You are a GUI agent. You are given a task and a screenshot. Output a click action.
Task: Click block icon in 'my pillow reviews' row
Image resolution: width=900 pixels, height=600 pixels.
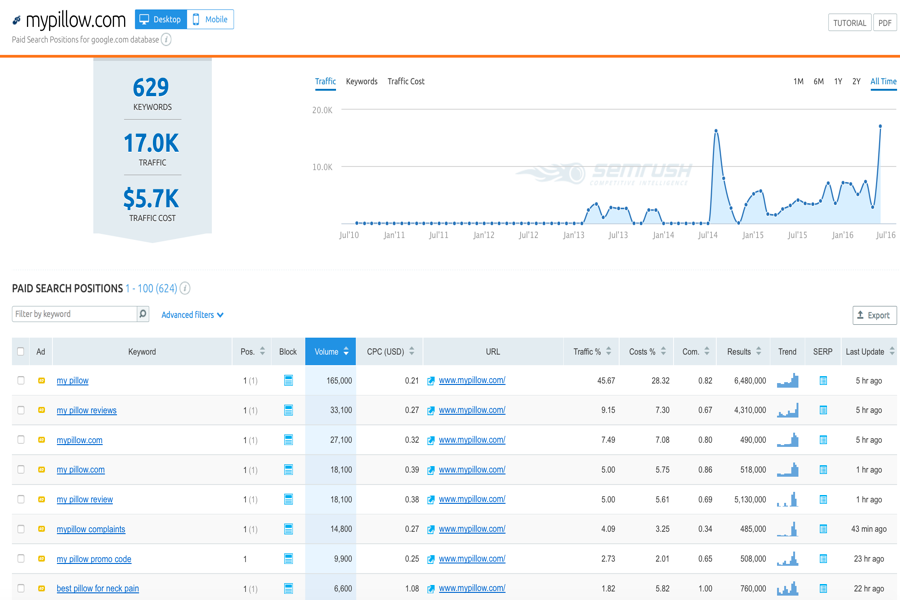tap(288, 410)
